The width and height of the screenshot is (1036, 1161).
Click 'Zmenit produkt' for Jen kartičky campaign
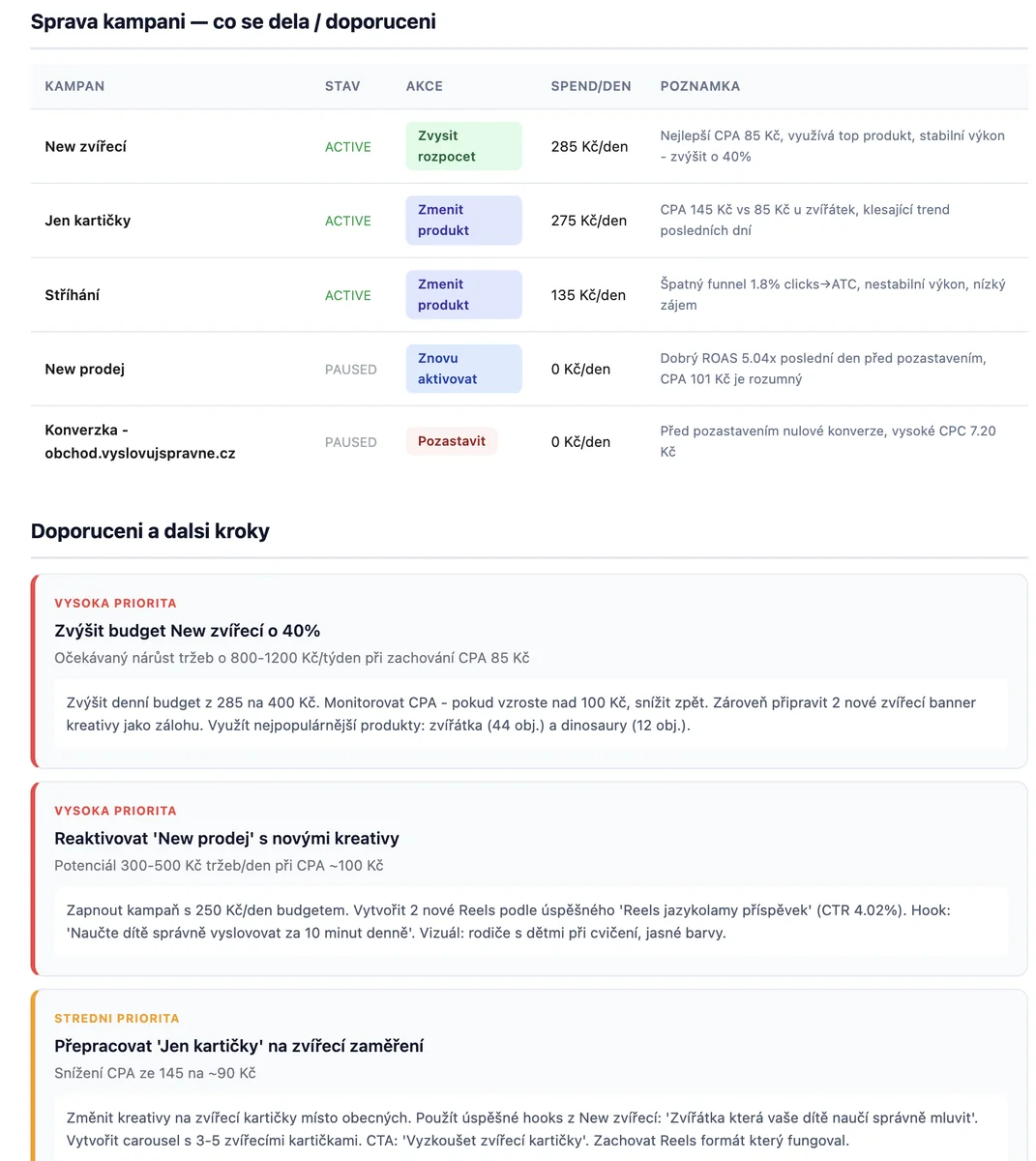tap(463, 220)
